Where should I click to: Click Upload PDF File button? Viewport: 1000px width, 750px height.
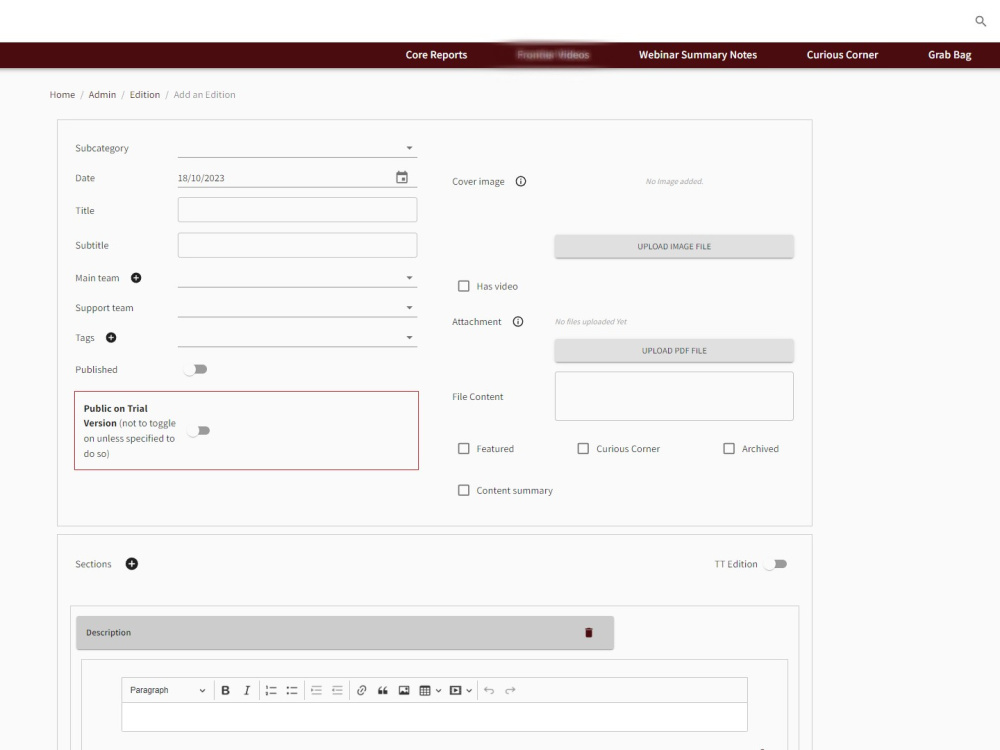(x=674, y=351)
